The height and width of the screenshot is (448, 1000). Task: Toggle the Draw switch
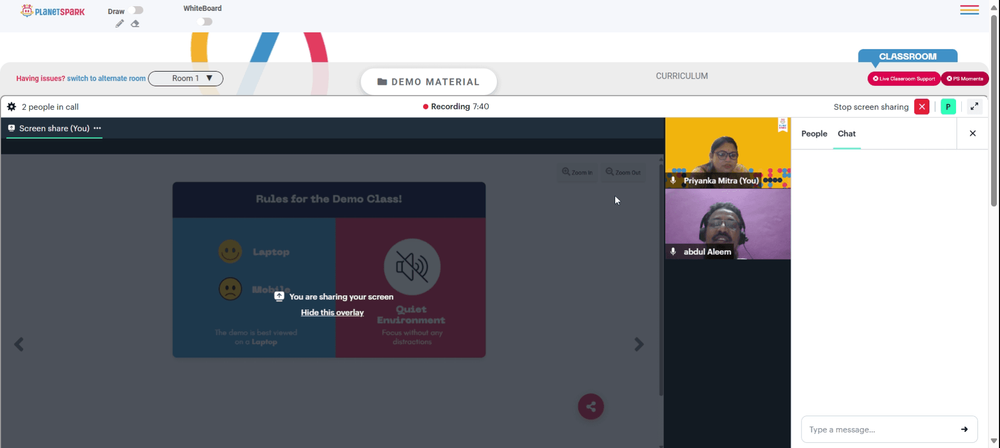pos(135,10)
